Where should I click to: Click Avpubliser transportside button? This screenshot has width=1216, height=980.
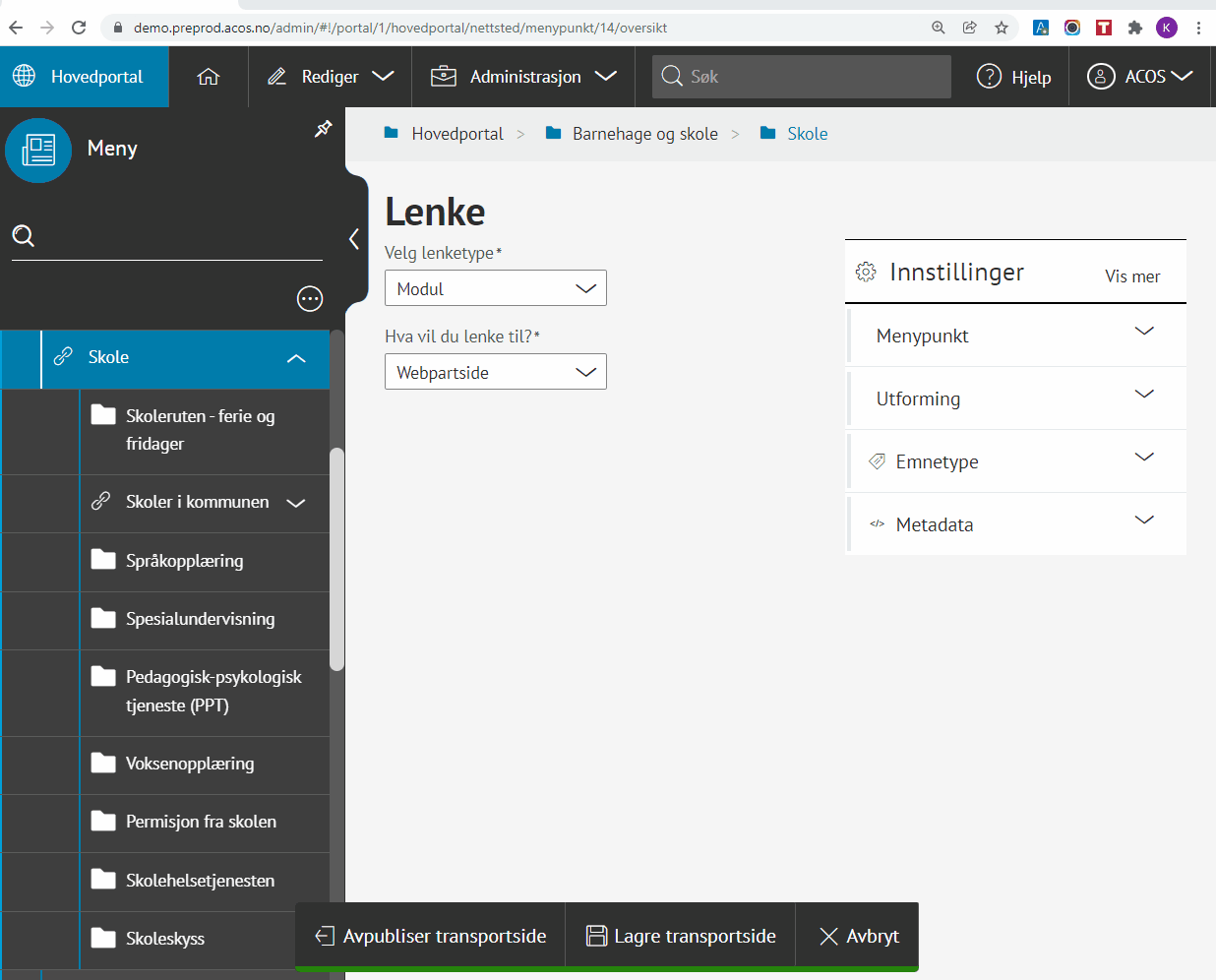pyautogui.click(x=430, y=936)
